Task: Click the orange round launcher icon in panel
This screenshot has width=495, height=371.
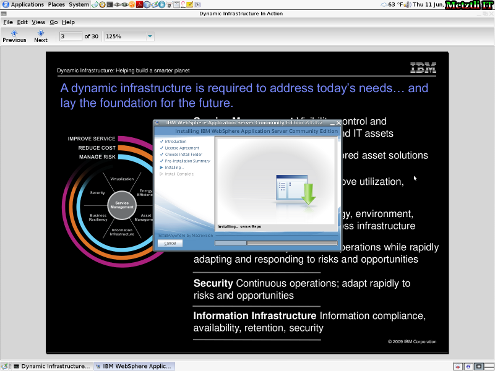Action: (132, 4)
